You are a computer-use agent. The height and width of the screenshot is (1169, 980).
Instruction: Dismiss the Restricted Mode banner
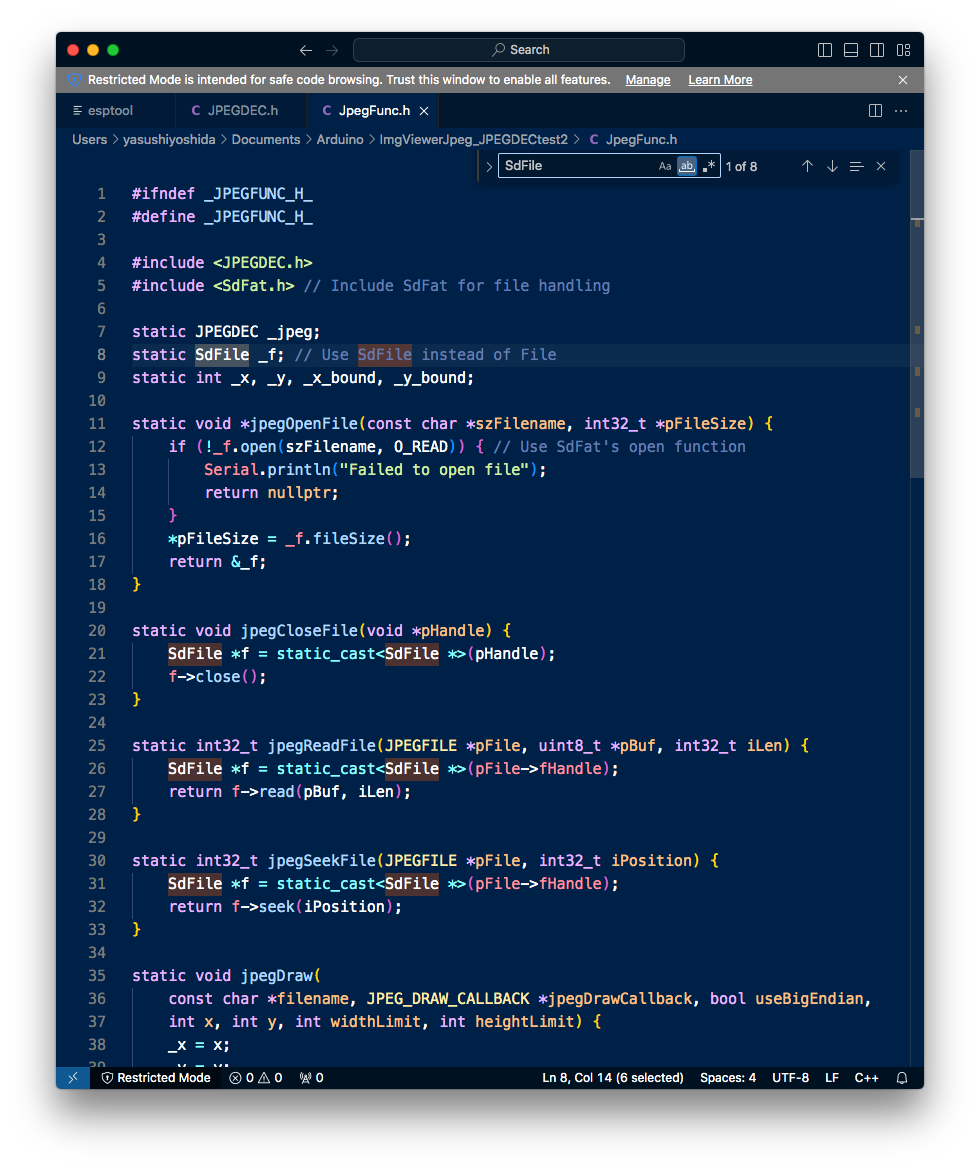[x=903, y=80]
